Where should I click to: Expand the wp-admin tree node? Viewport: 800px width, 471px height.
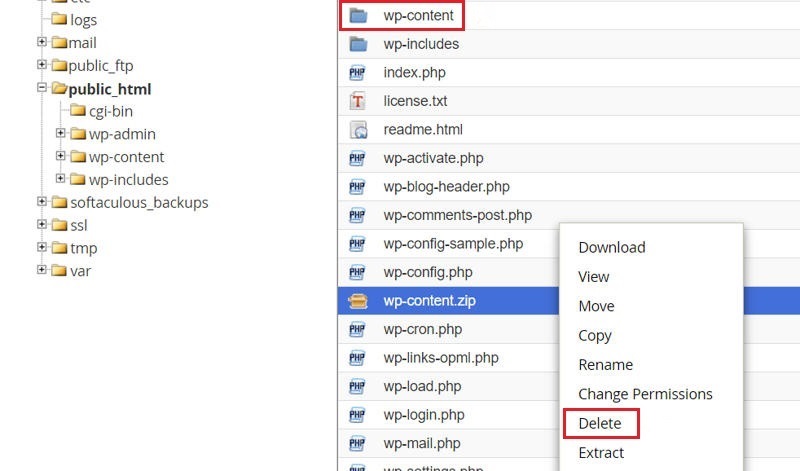60,133
